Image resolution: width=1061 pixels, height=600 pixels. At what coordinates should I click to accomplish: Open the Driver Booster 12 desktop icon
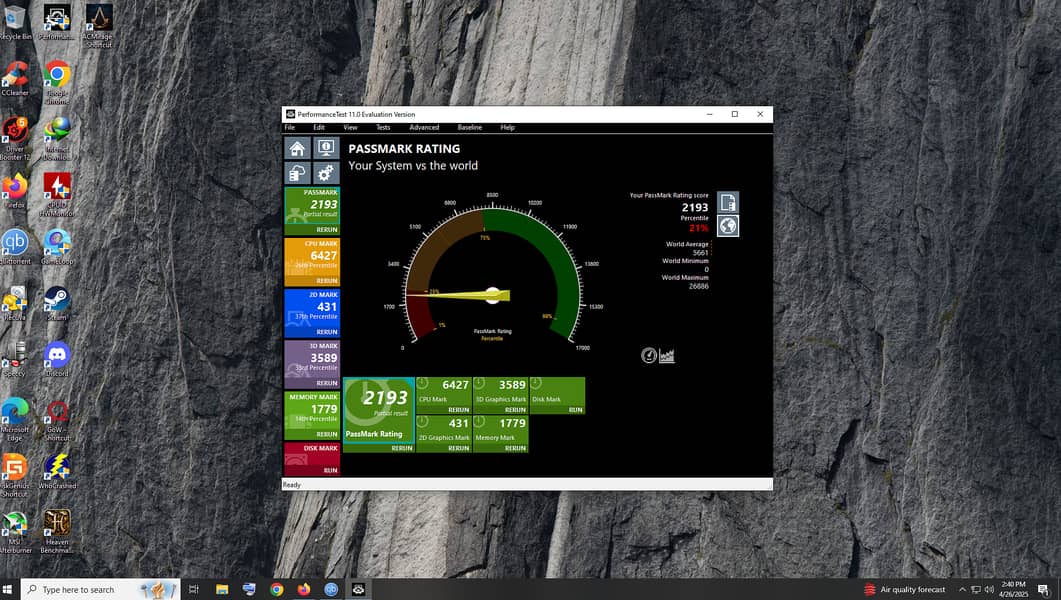click(x=15, y=139)
